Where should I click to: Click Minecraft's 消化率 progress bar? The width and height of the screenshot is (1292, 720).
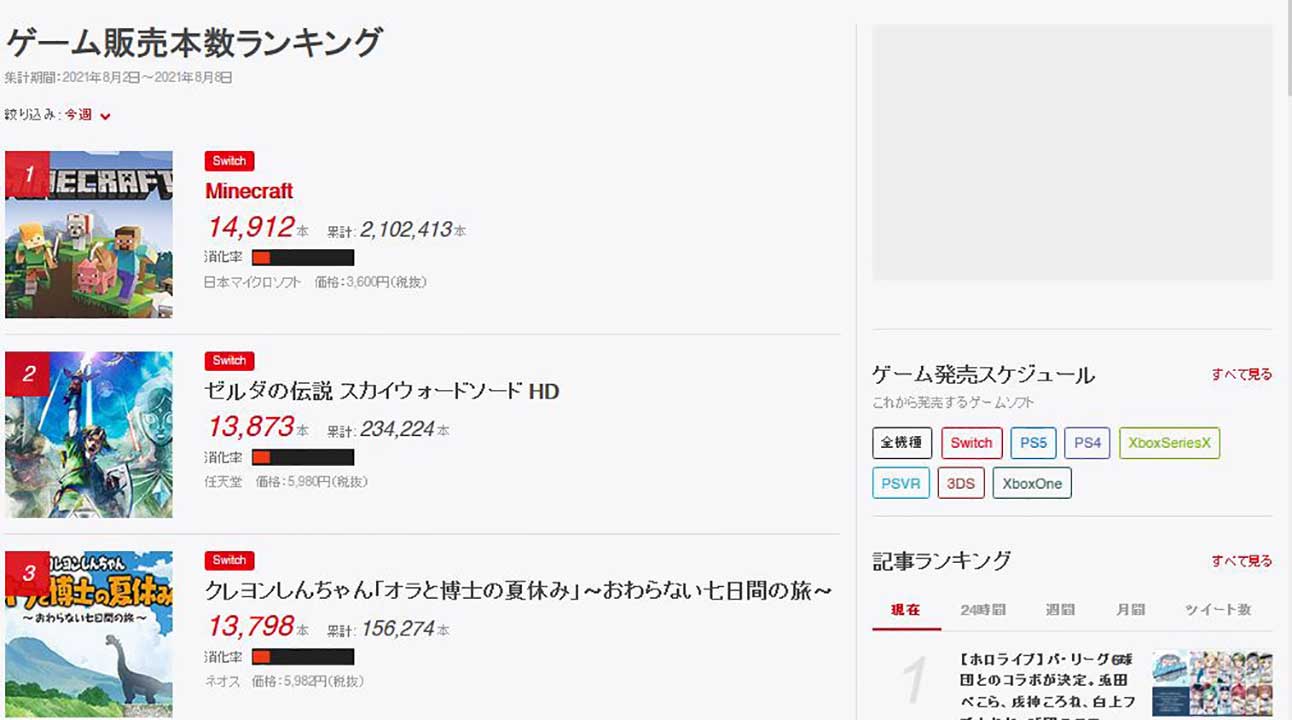tap(302, 257)
